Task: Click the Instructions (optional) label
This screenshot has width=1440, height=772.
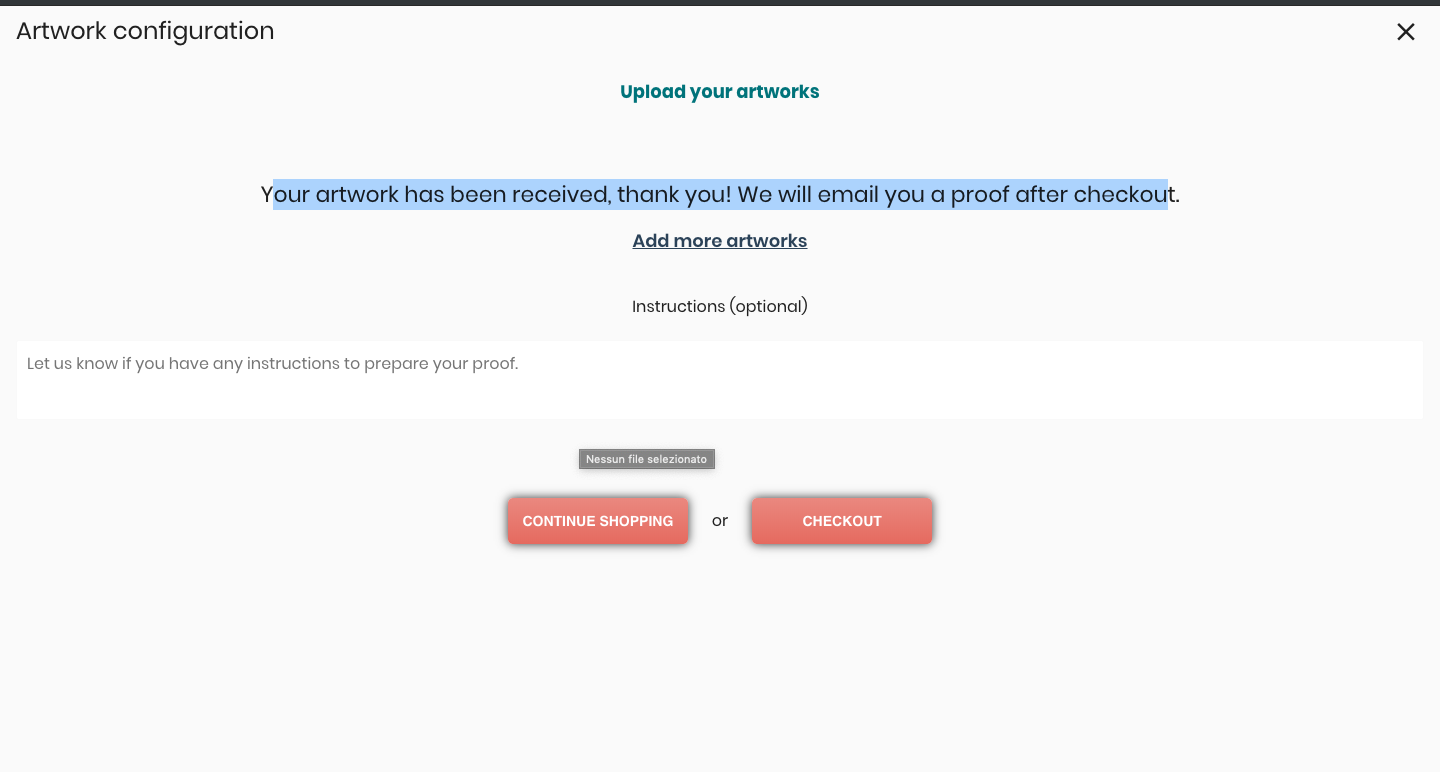Action: click(719, 306)
